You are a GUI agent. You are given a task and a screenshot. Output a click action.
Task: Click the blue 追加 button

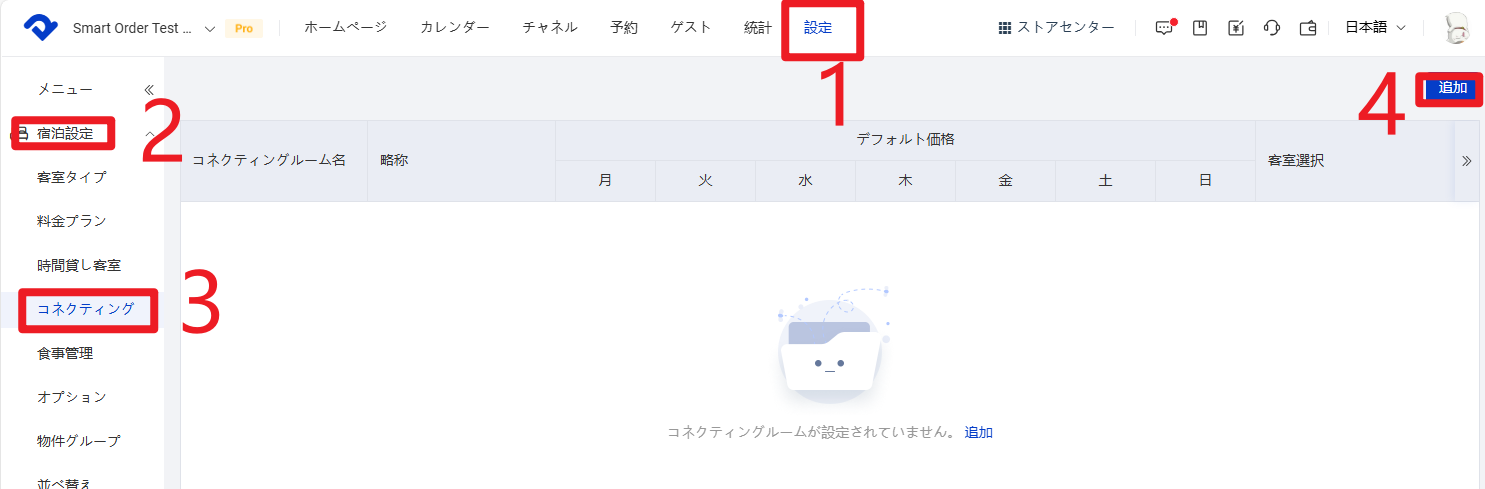point(1452,88)
